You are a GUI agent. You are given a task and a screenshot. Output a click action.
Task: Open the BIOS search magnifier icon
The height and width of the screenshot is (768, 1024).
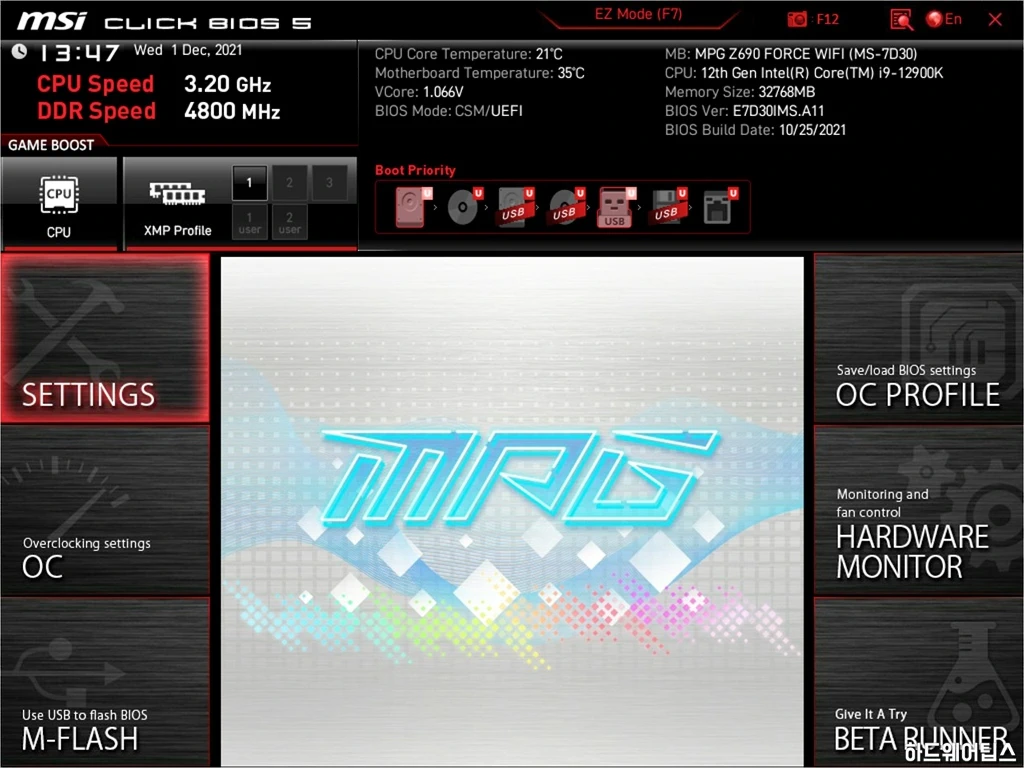point(901,20)
